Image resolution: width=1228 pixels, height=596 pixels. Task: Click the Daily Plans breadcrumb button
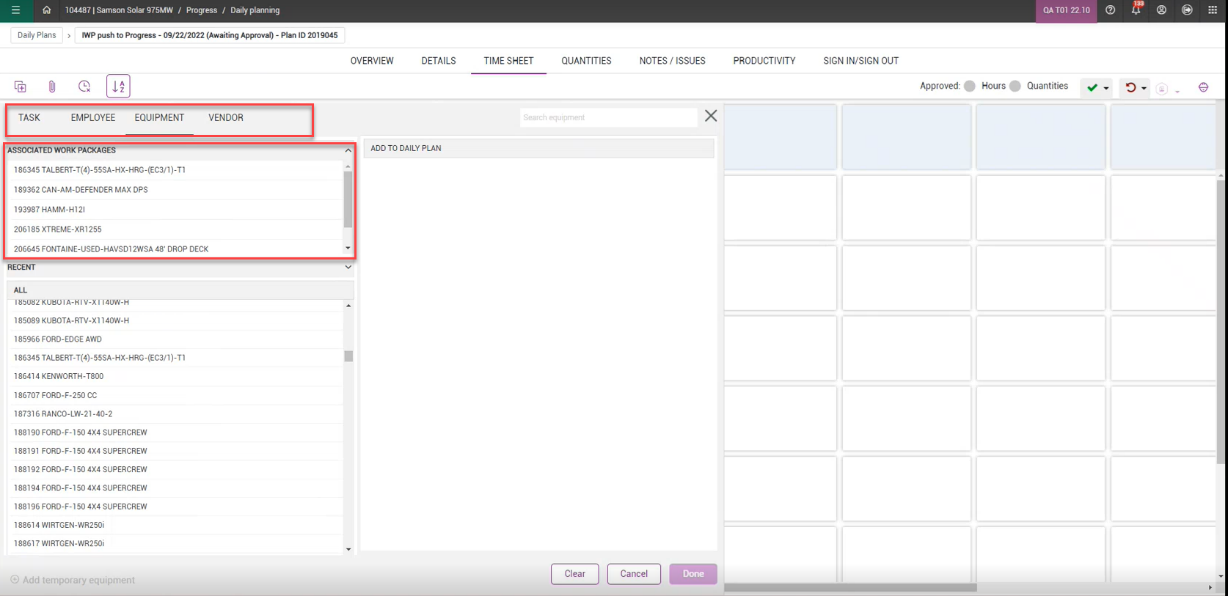[37, 35]
